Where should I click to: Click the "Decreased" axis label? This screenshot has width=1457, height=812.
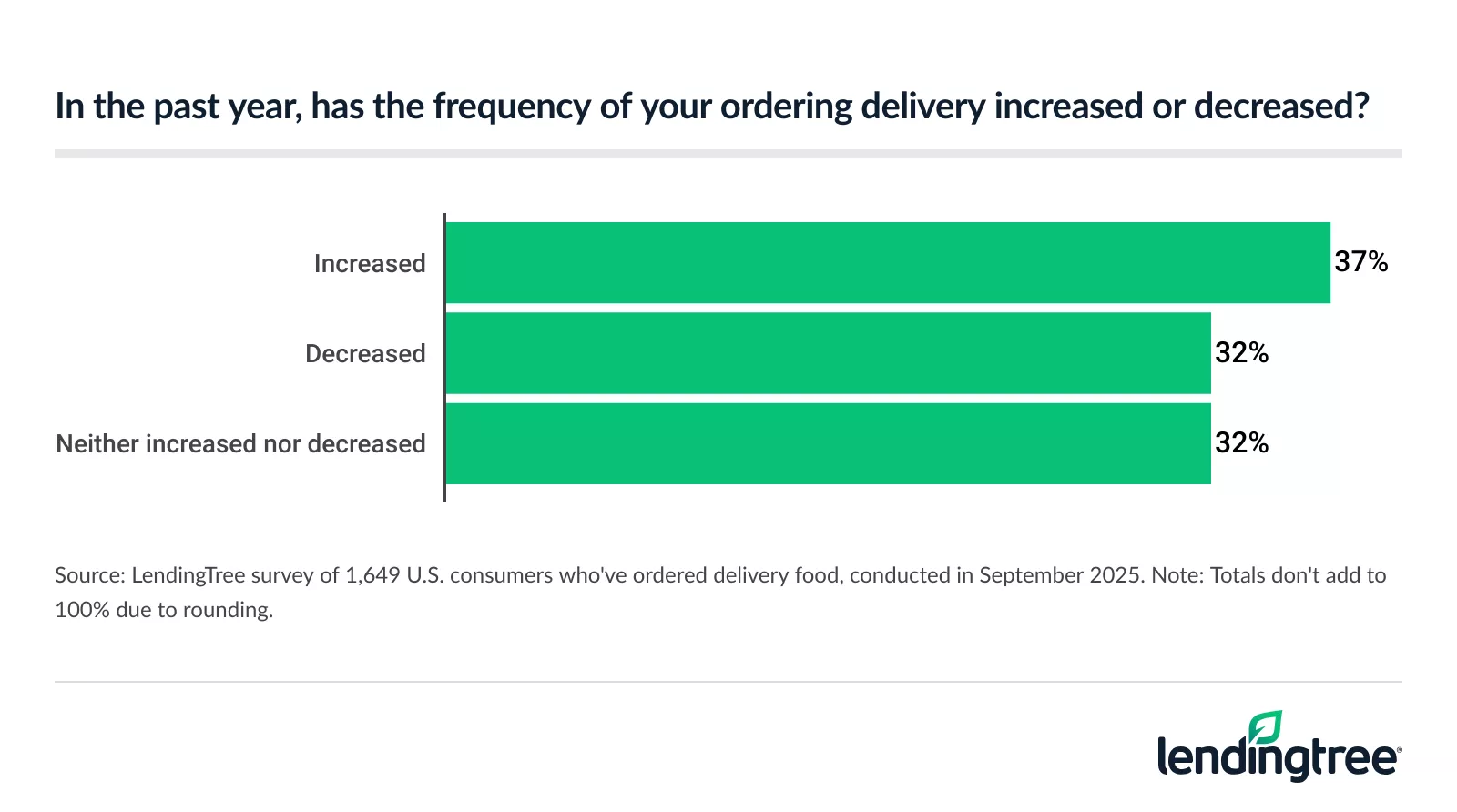tap(365, 353)
